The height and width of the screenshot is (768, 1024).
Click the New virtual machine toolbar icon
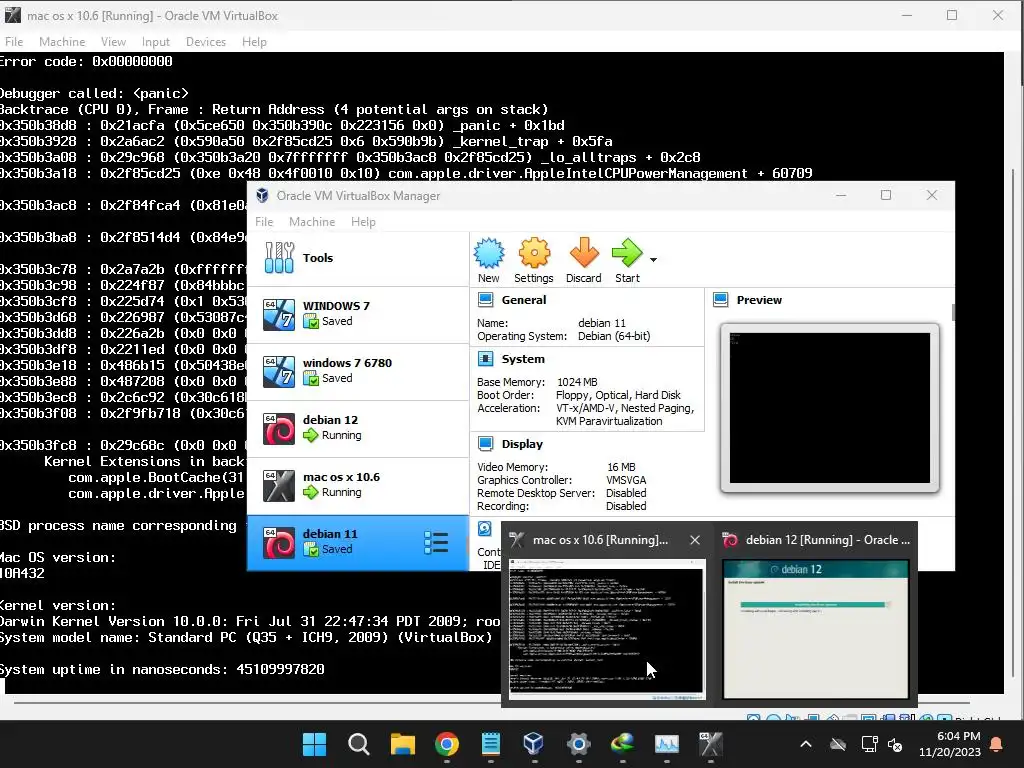pos(488,253)
